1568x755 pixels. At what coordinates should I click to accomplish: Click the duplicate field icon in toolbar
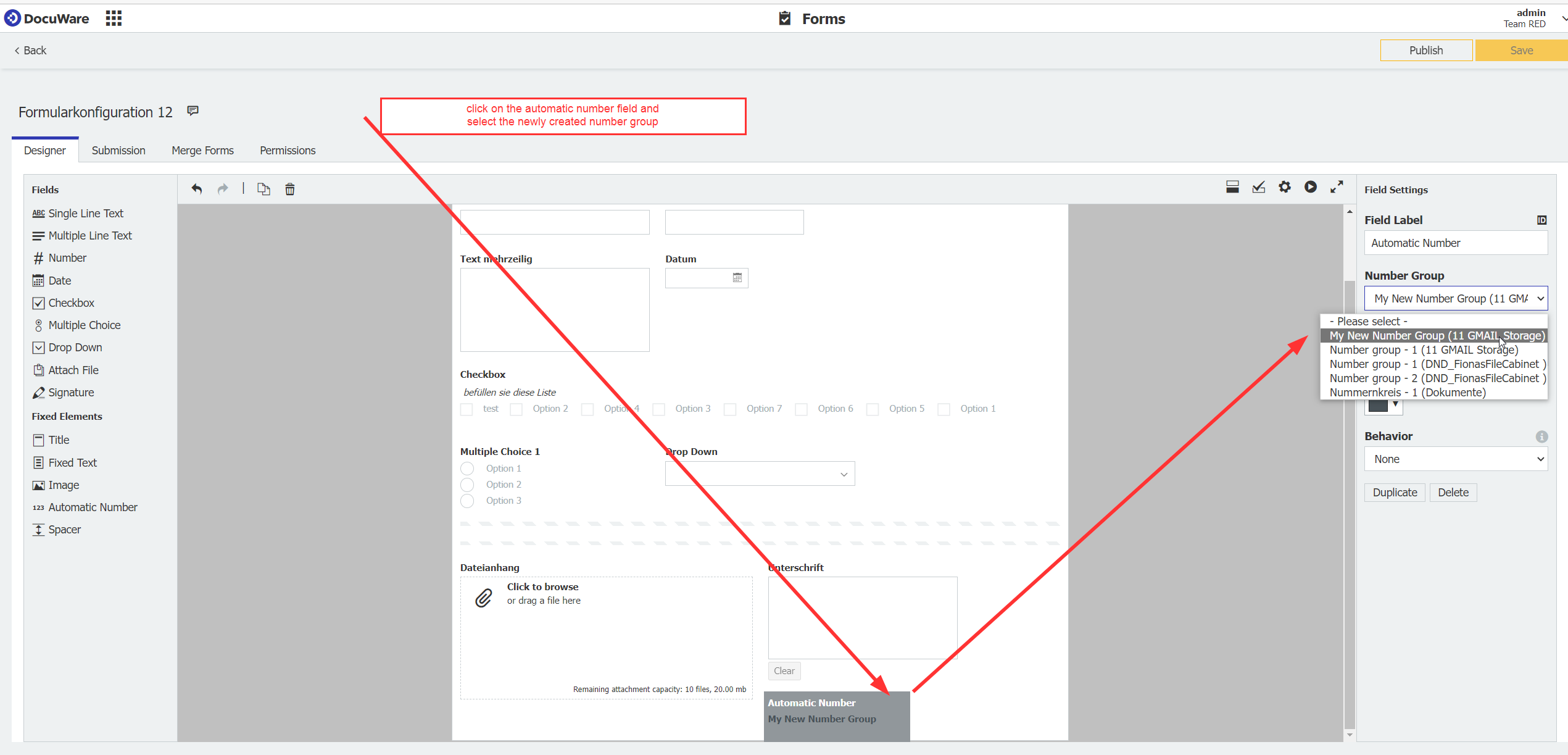263,189
